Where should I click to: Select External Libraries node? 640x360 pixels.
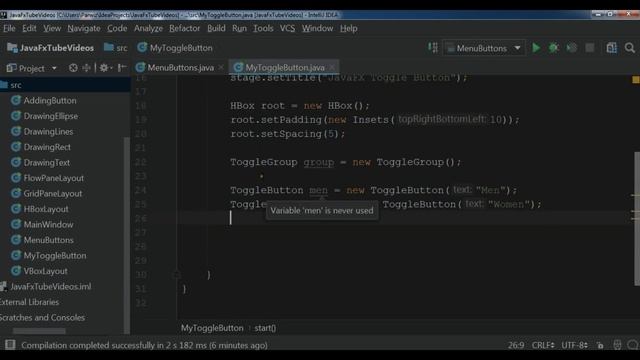pos(29,302)
